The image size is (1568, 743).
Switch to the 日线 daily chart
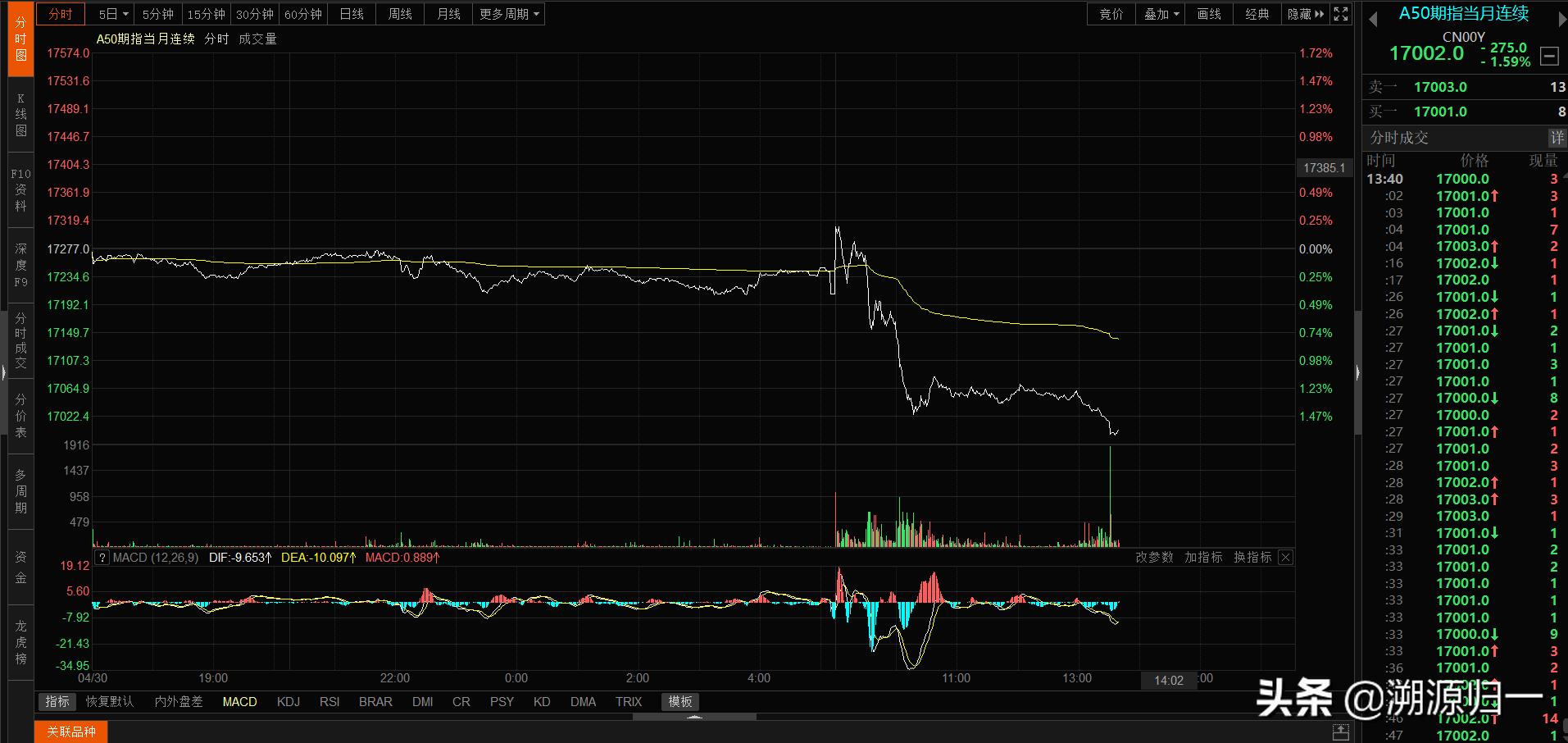(x=352, y=14)
